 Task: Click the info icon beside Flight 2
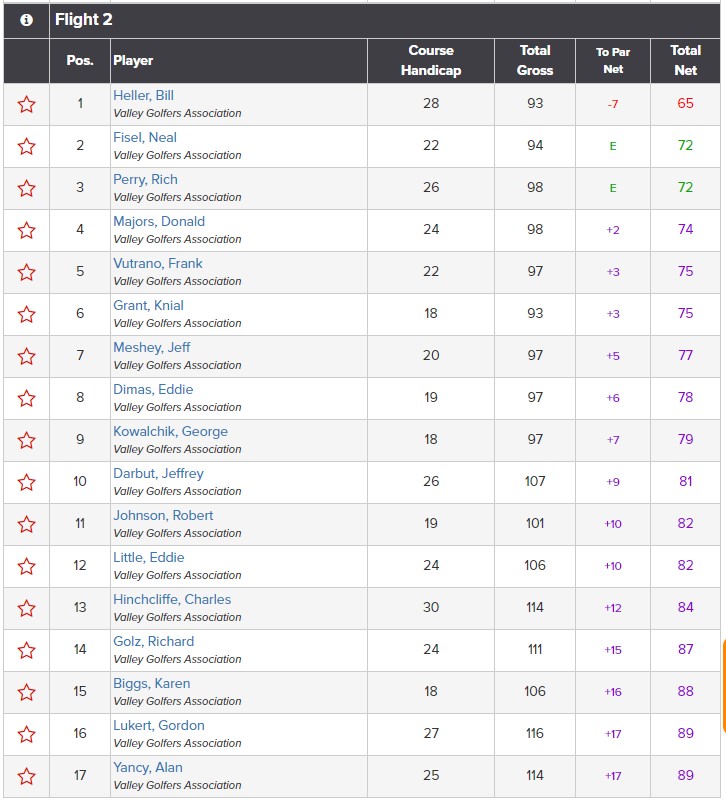click(x=27, y=20)
